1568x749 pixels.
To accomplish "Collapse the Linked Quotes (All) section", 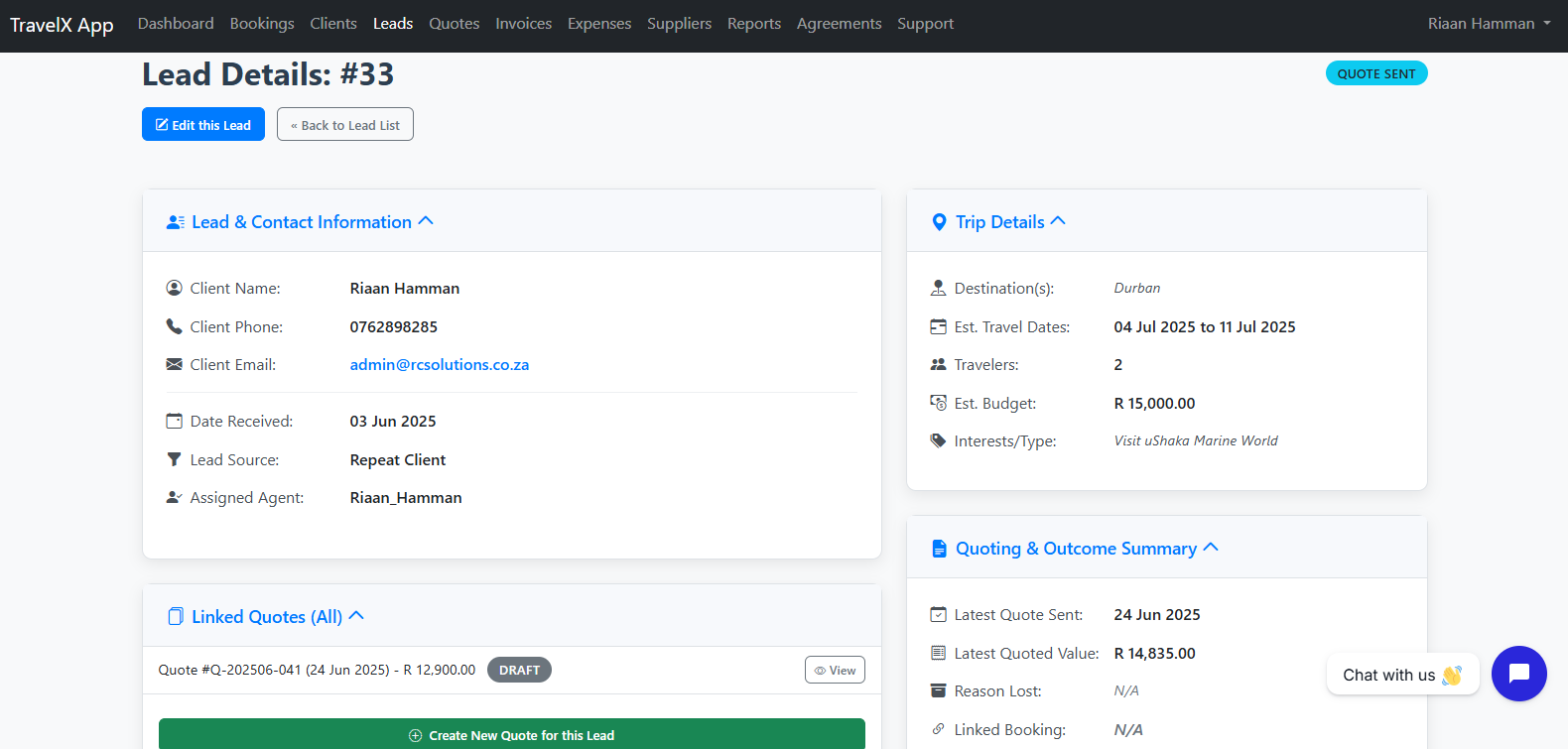I will point(357,616).
